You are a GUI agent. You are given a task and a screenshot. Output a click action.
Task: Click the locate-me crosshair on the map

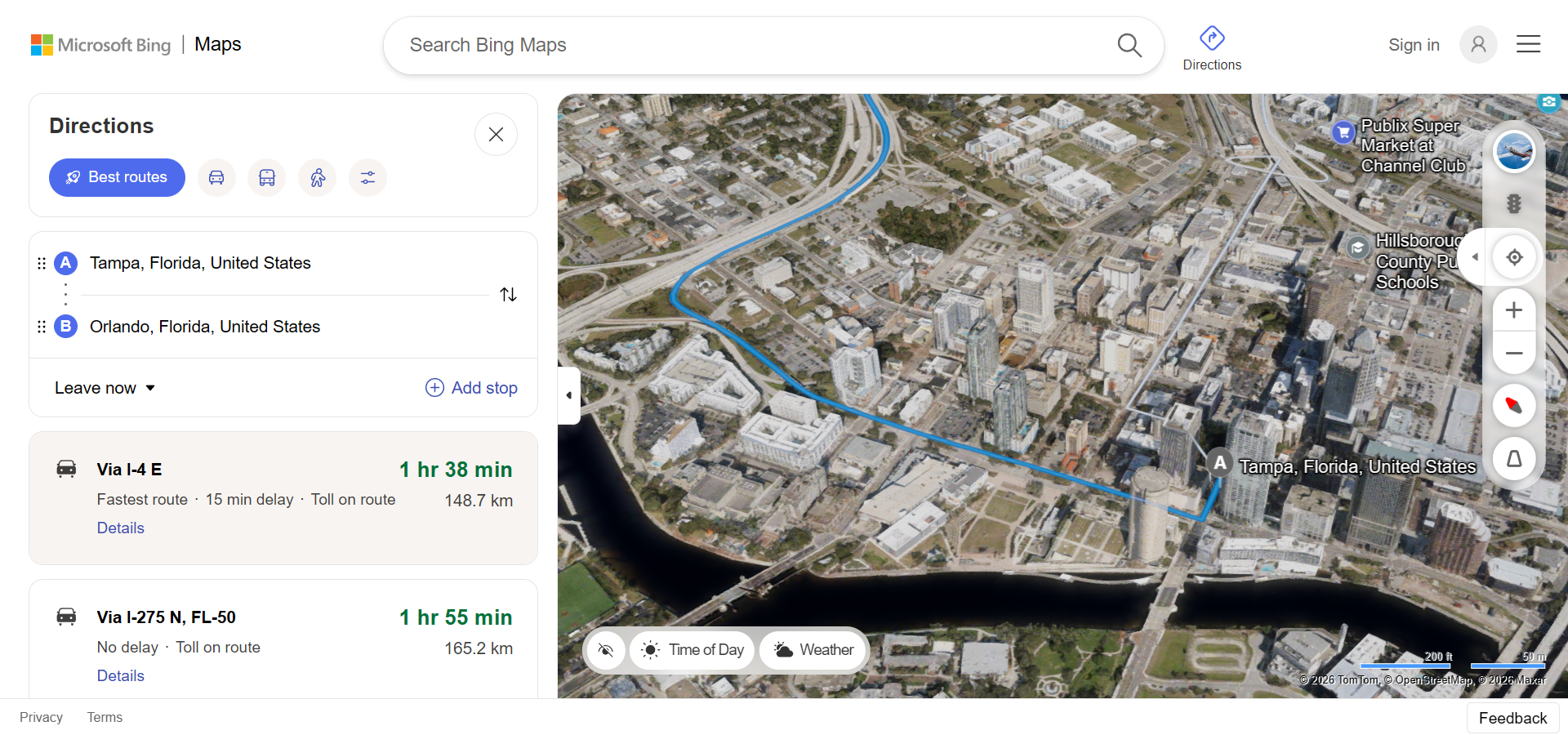click(x=1514, y=256)
